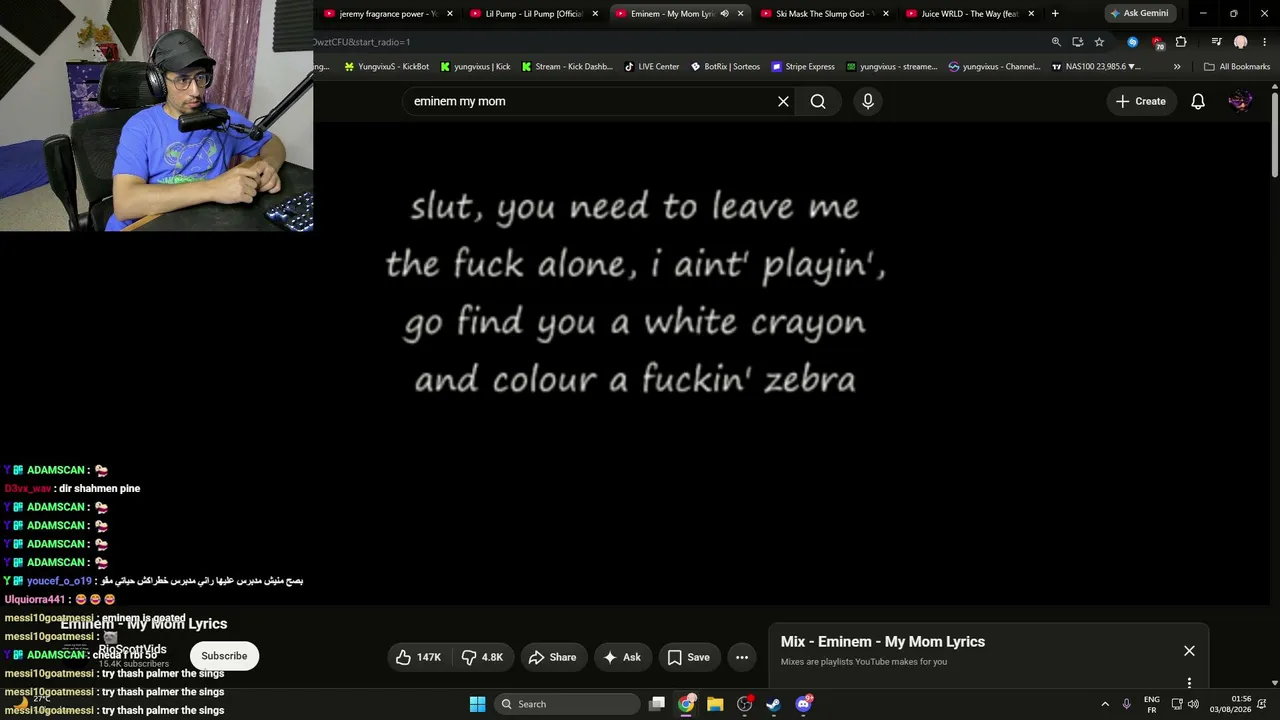Open Steam from the taskbar
Viewport: 1280px width, 720px height.
tap(773, 704)
